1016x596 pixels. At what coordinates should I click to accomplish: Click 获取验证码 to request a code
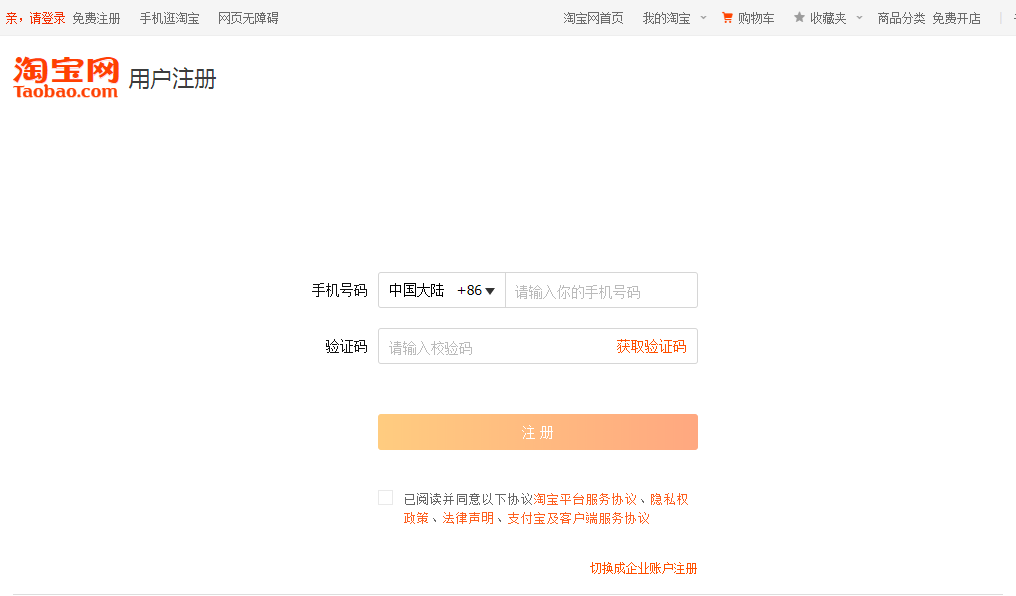tap(651, 347)
